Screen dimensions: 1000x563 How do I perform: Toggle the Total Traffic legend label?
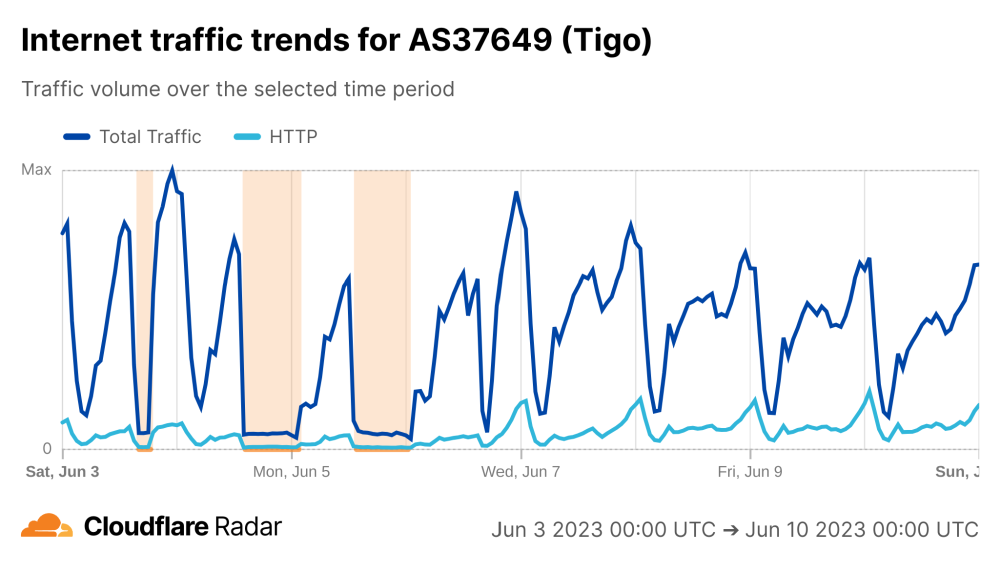[x=150, y=137]
